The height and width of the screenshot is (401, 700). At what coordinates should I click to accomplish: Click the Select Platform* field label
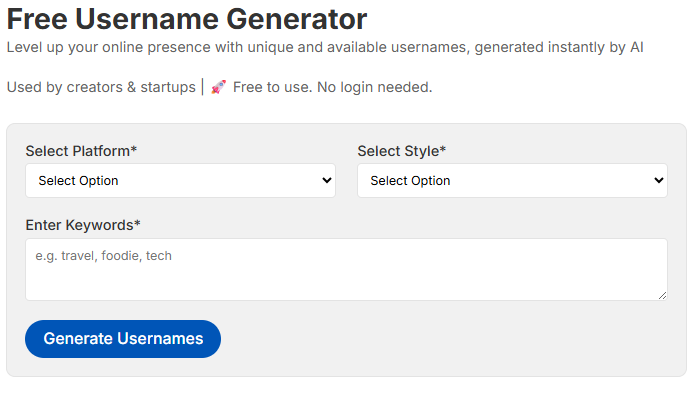pyautogui.click(x=81, y=151)
